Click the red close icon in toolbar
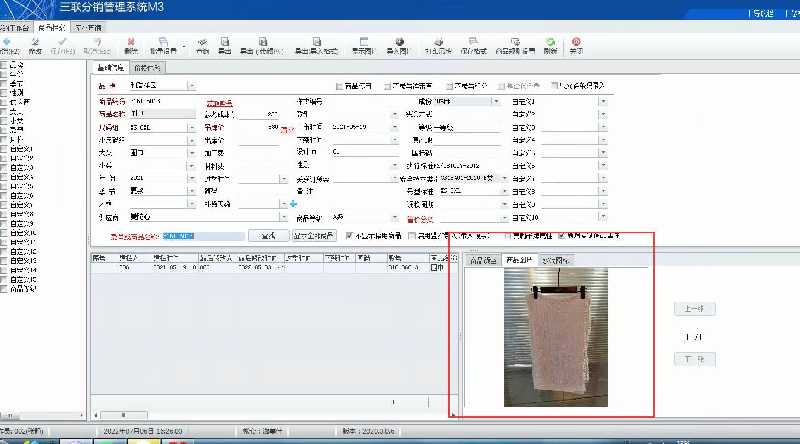The image size is (800, 444). pos(575,43)
